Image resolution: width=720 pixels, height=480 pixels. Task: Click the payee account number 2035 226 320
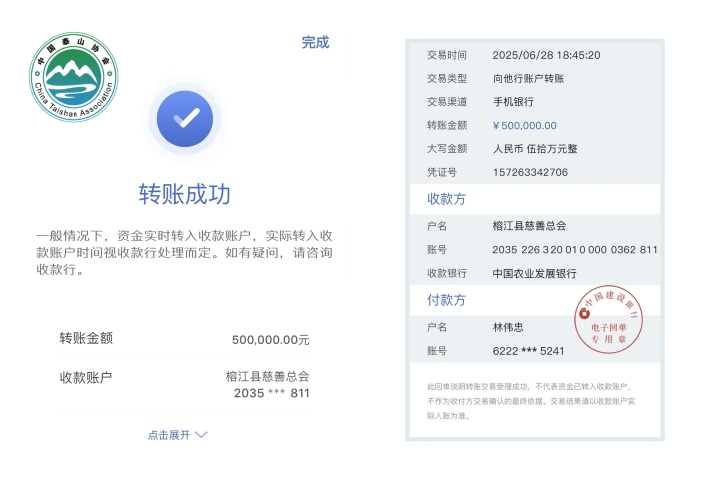(574, 249)
